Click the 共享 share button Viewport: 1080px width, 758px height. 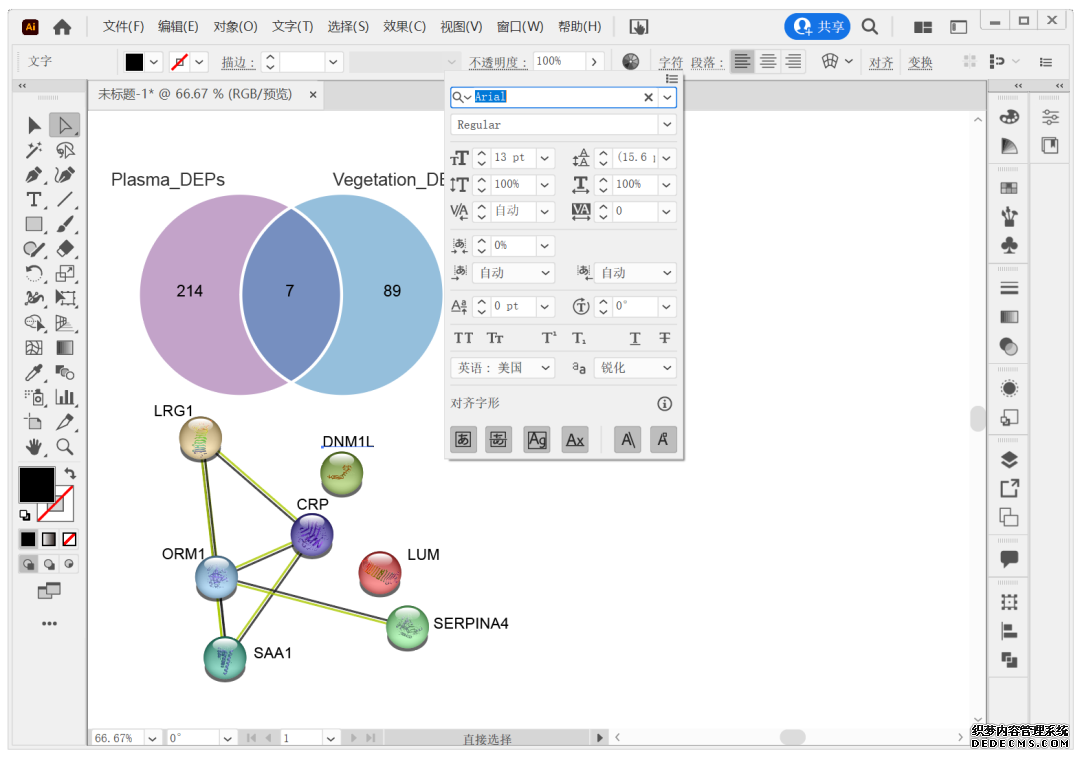coord(817,27)
